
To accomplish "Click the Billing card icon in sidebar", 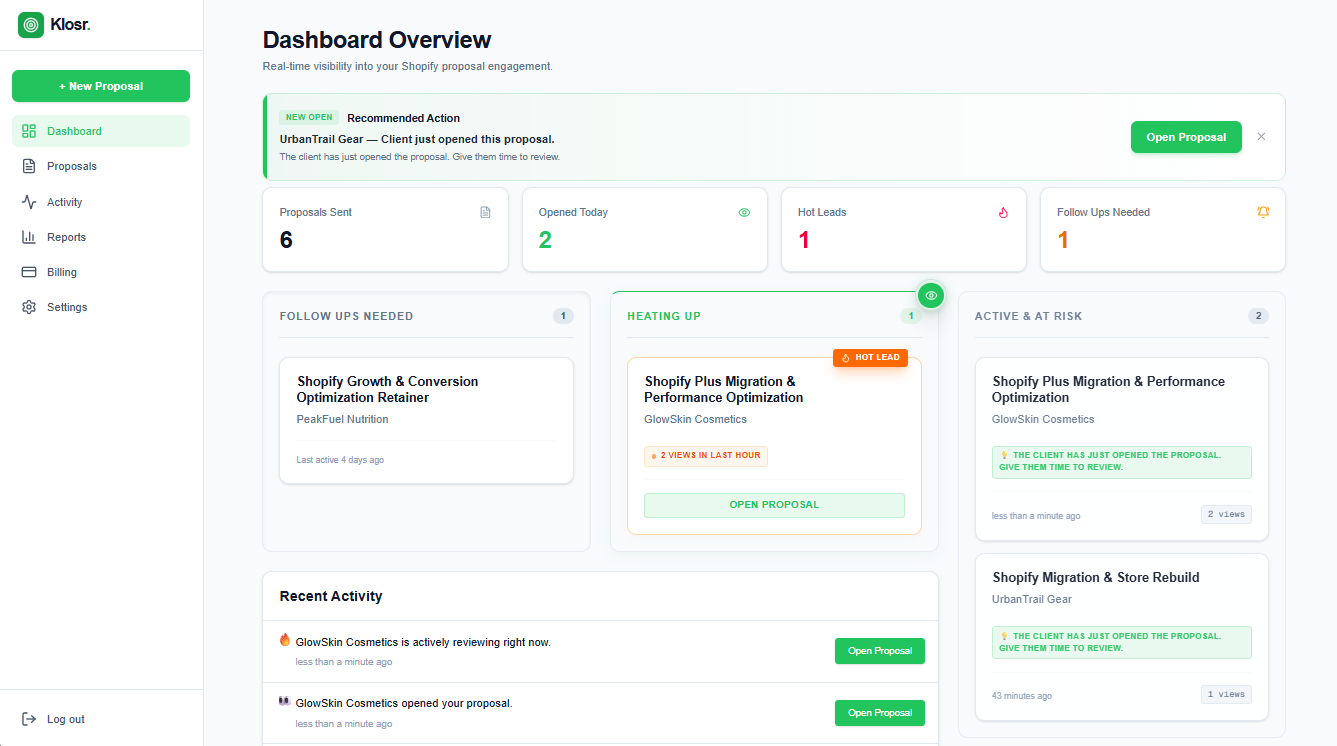I will [29, 271].
